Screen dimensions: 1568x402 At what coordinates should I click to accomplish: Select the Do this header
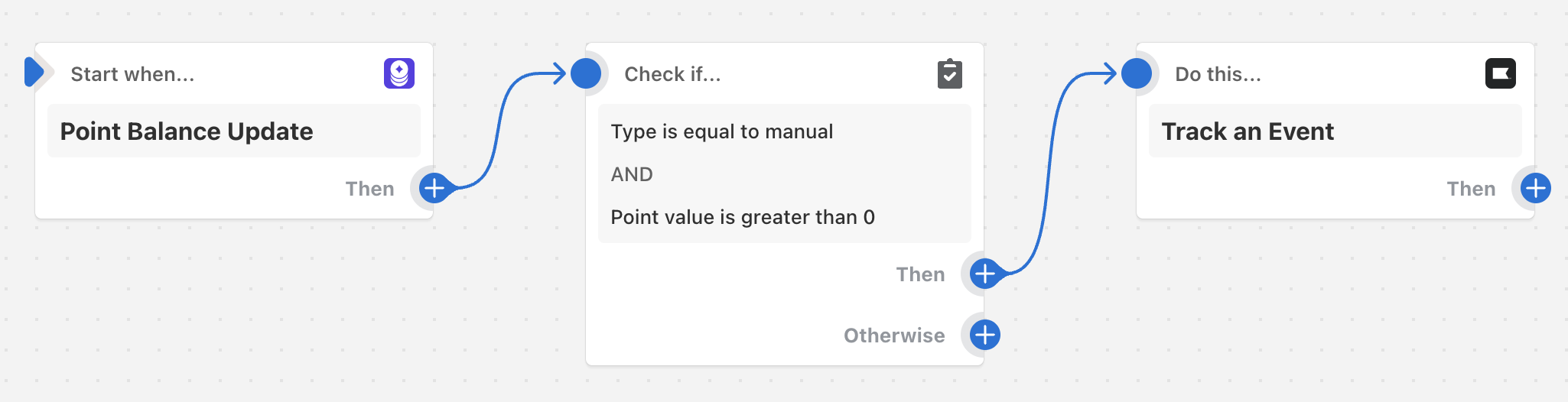1218,74
